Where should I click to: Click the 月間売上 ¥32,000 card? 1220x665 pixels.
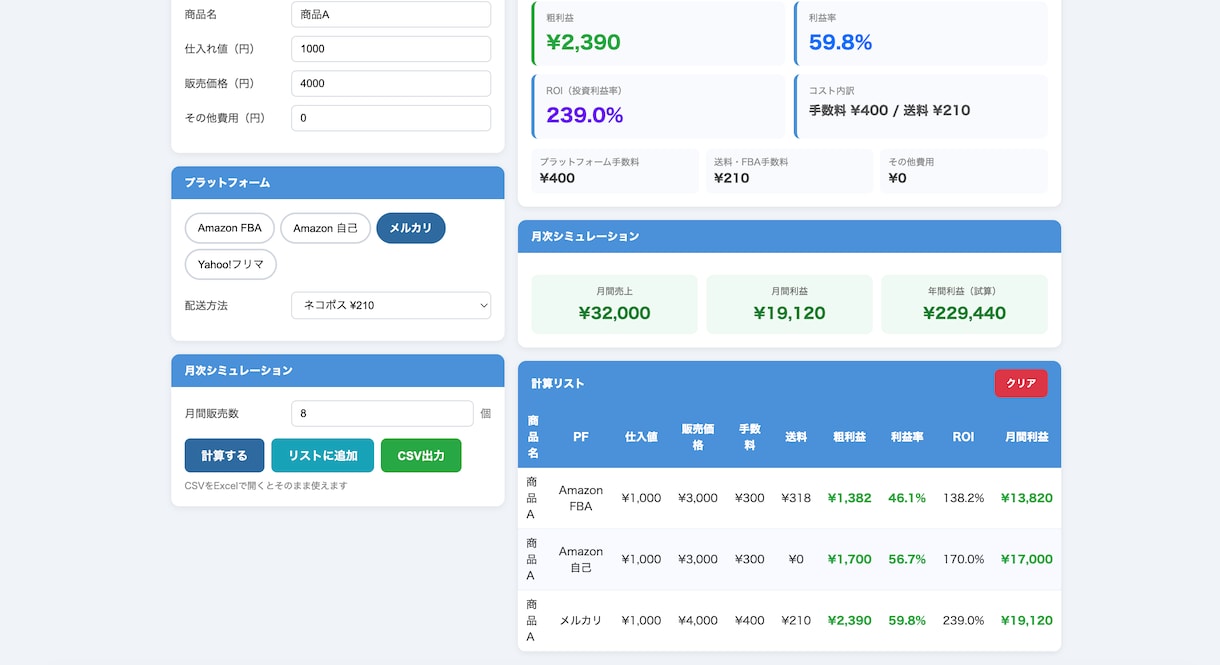pyautogui.click(x=615, y=304)
